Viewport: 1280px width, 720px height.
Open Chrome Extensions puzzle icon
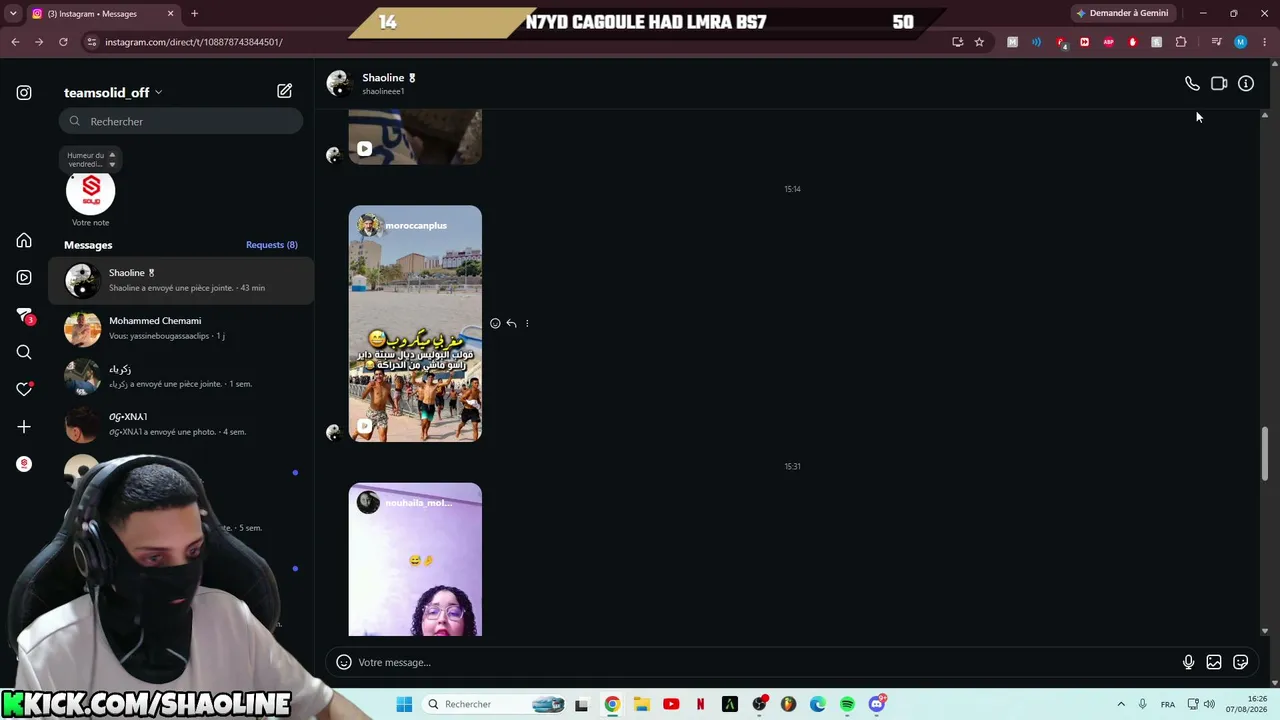point(1181,42)
